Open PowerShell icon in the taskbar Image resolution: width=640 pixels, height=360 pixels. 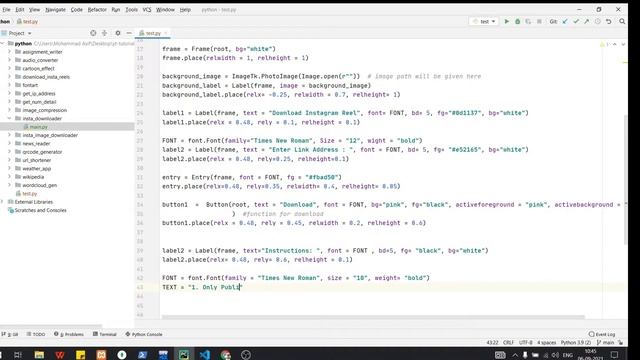142,355
